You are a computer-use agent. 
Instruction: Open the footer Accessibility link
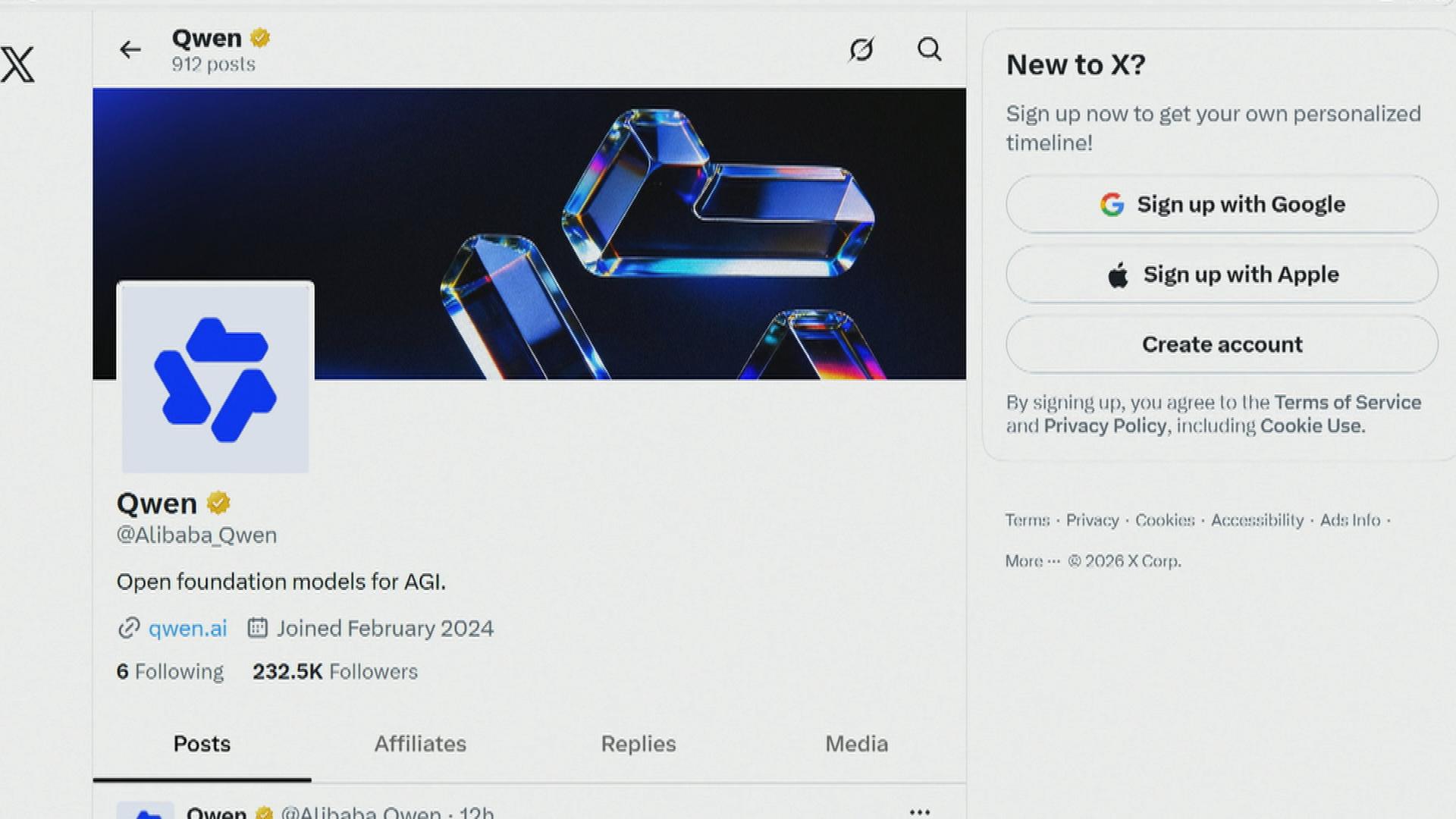(x=1257, y=520)
